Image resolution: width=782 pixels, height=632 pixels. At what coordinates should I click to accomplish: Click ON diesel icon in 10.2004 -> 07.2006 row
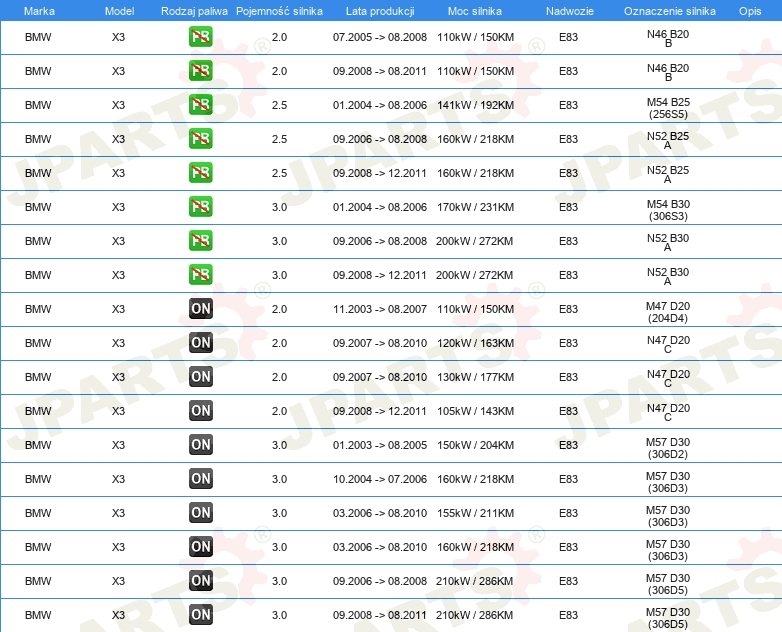tap(201, 478)
